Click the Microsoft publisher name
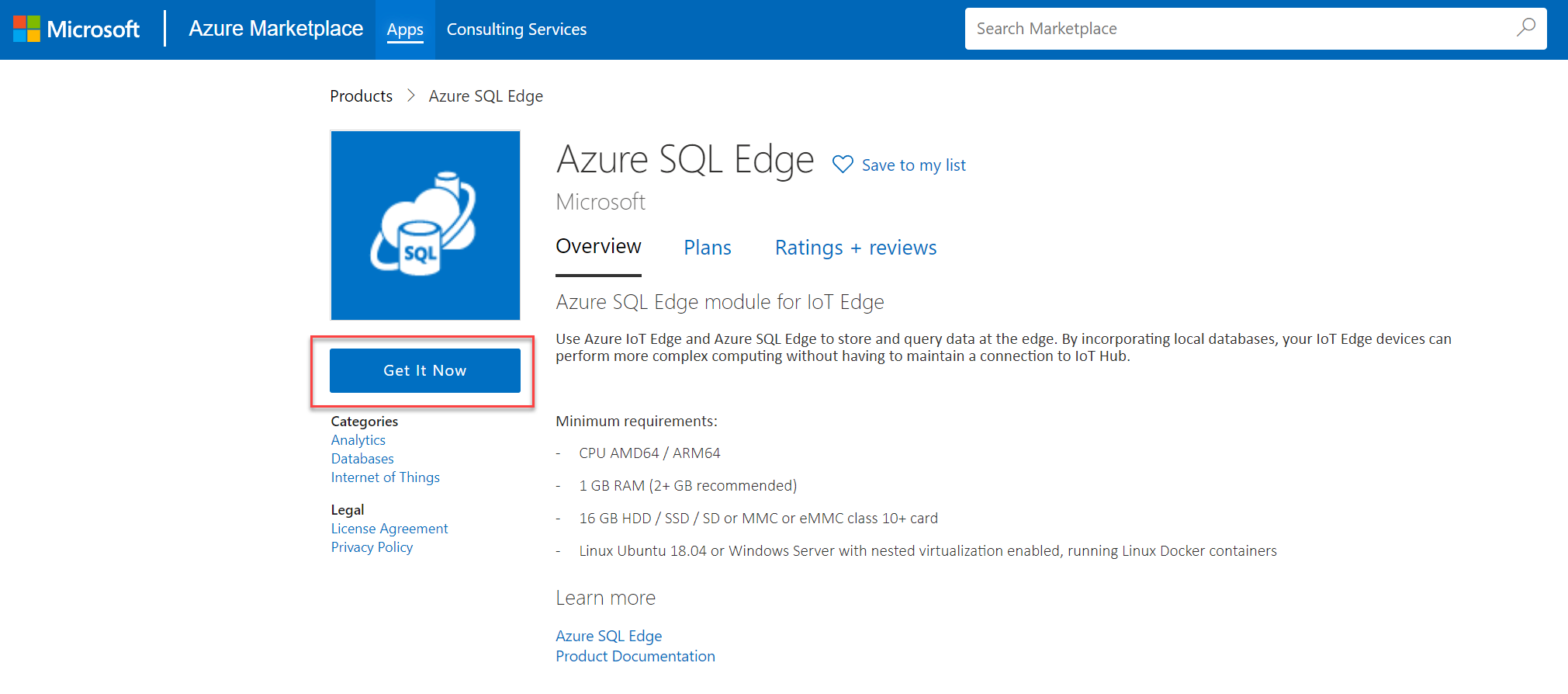The image size is (1568, 694). point(601,202)
